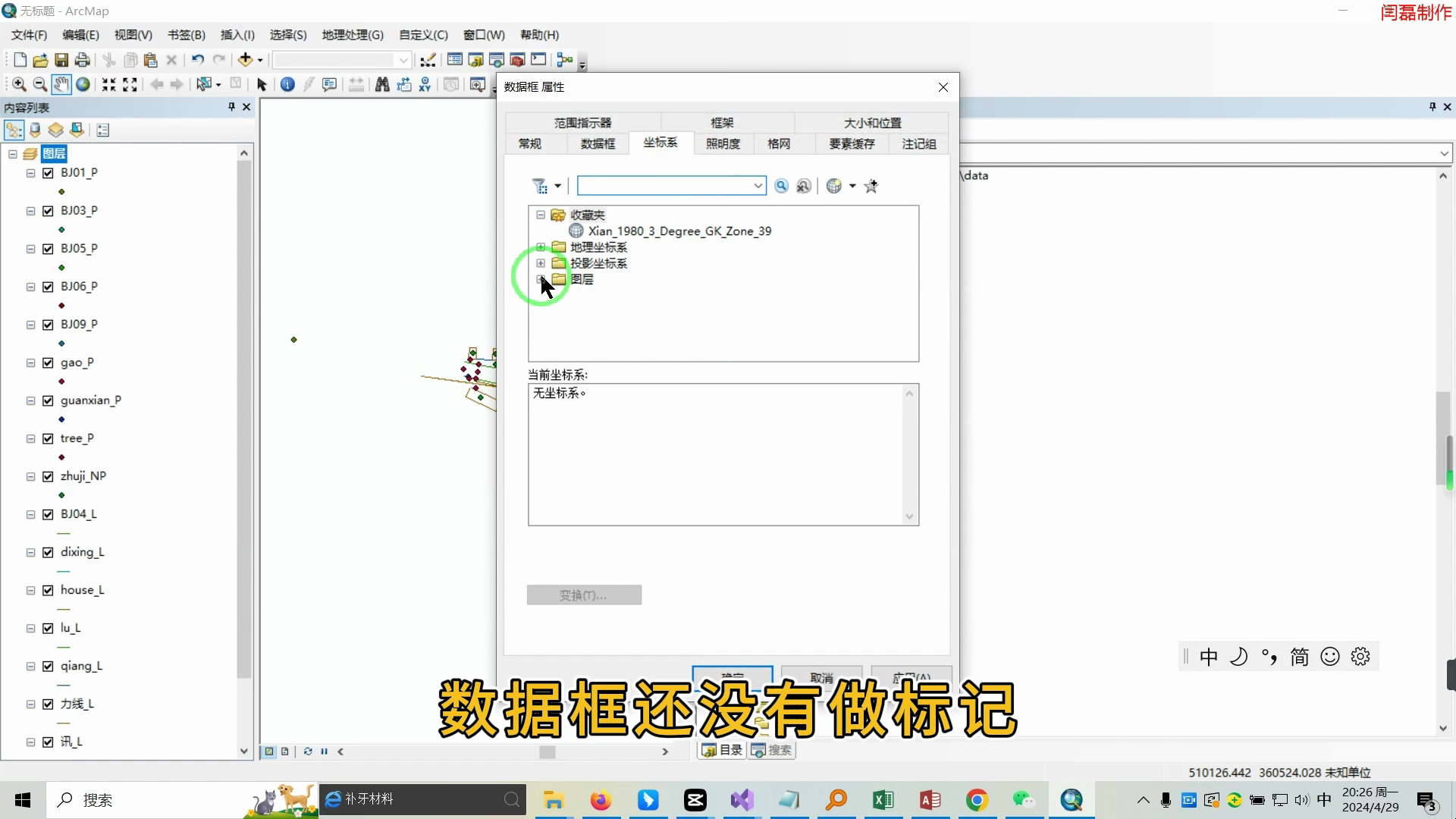Activate the Go To XY tool
Screen dimensions: 1456x819
[x=425, y=84]
